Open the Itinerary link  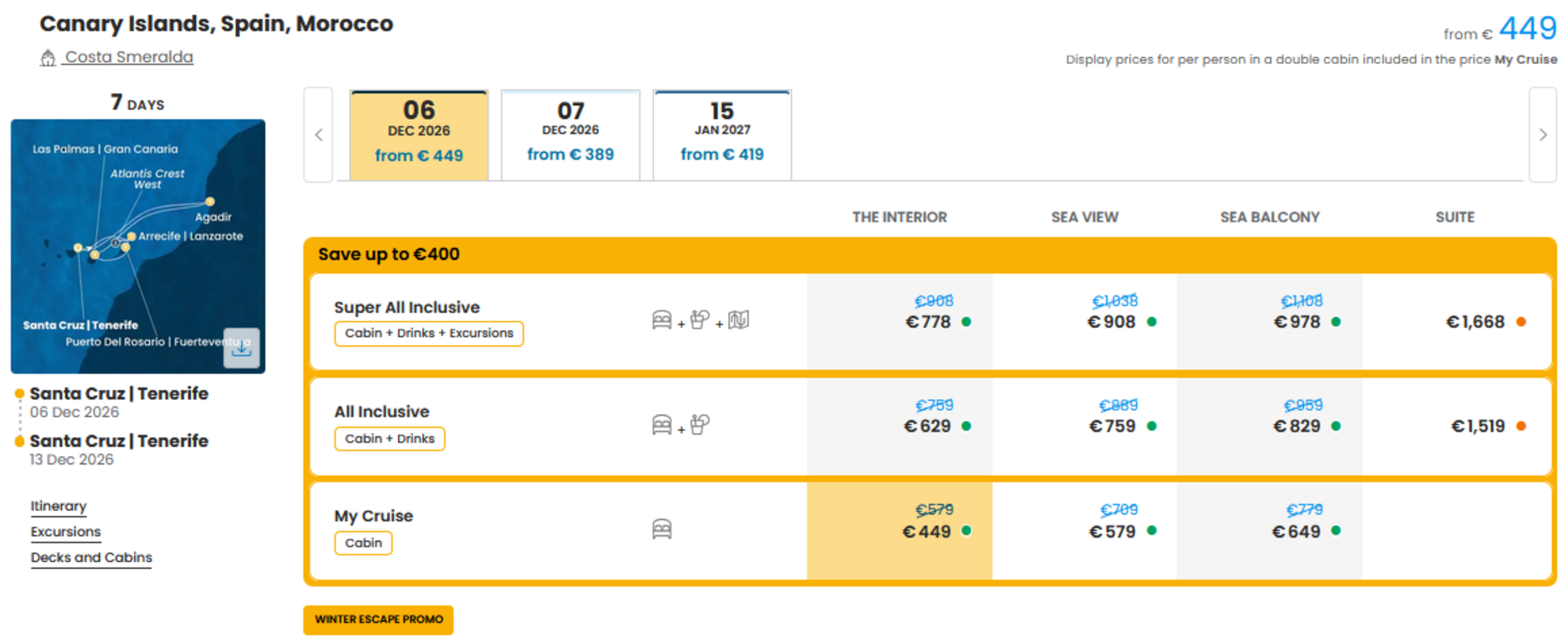pyautogui.click(x=59, y=506)
